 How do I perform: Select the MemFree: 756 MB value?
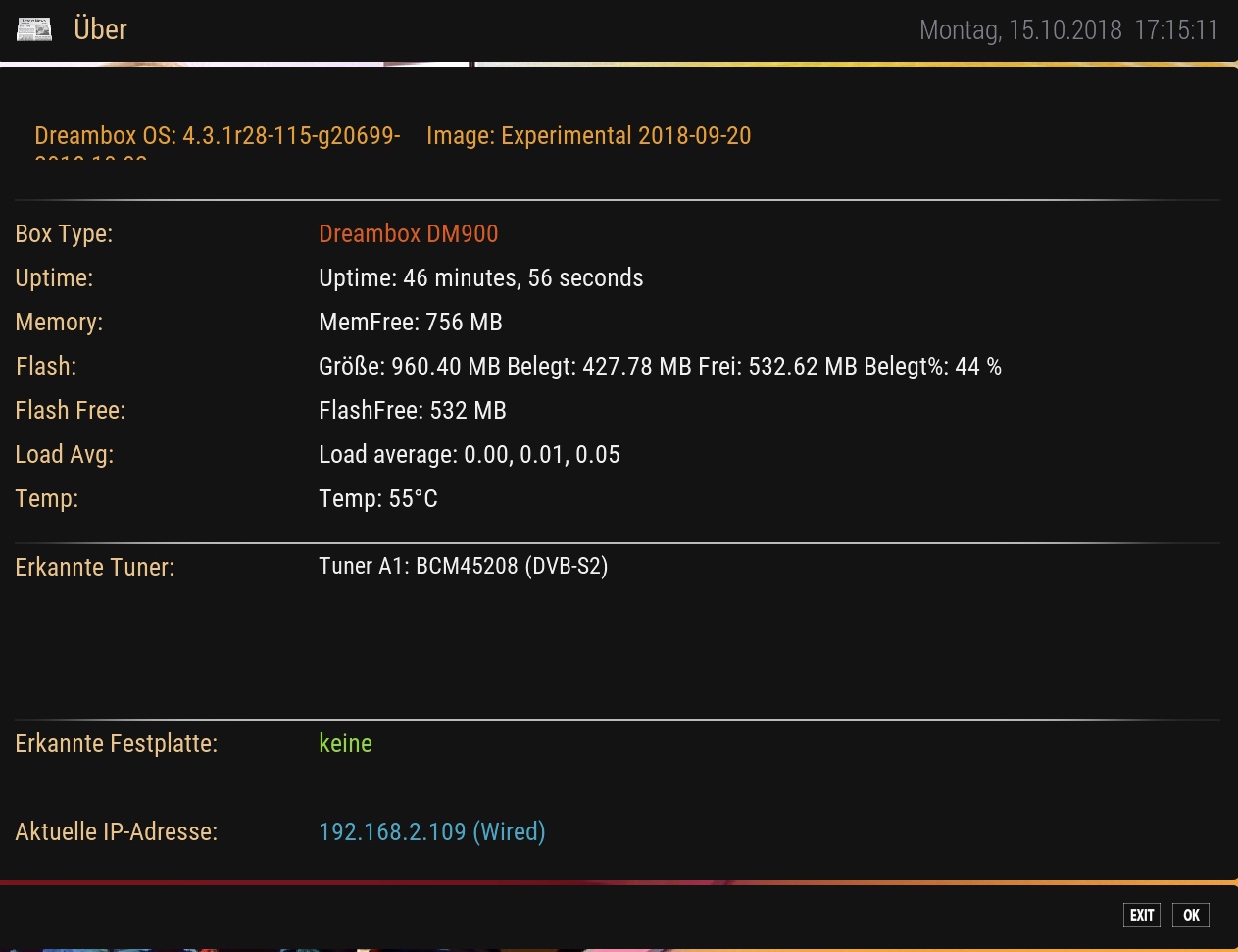[x=410, y=323]
